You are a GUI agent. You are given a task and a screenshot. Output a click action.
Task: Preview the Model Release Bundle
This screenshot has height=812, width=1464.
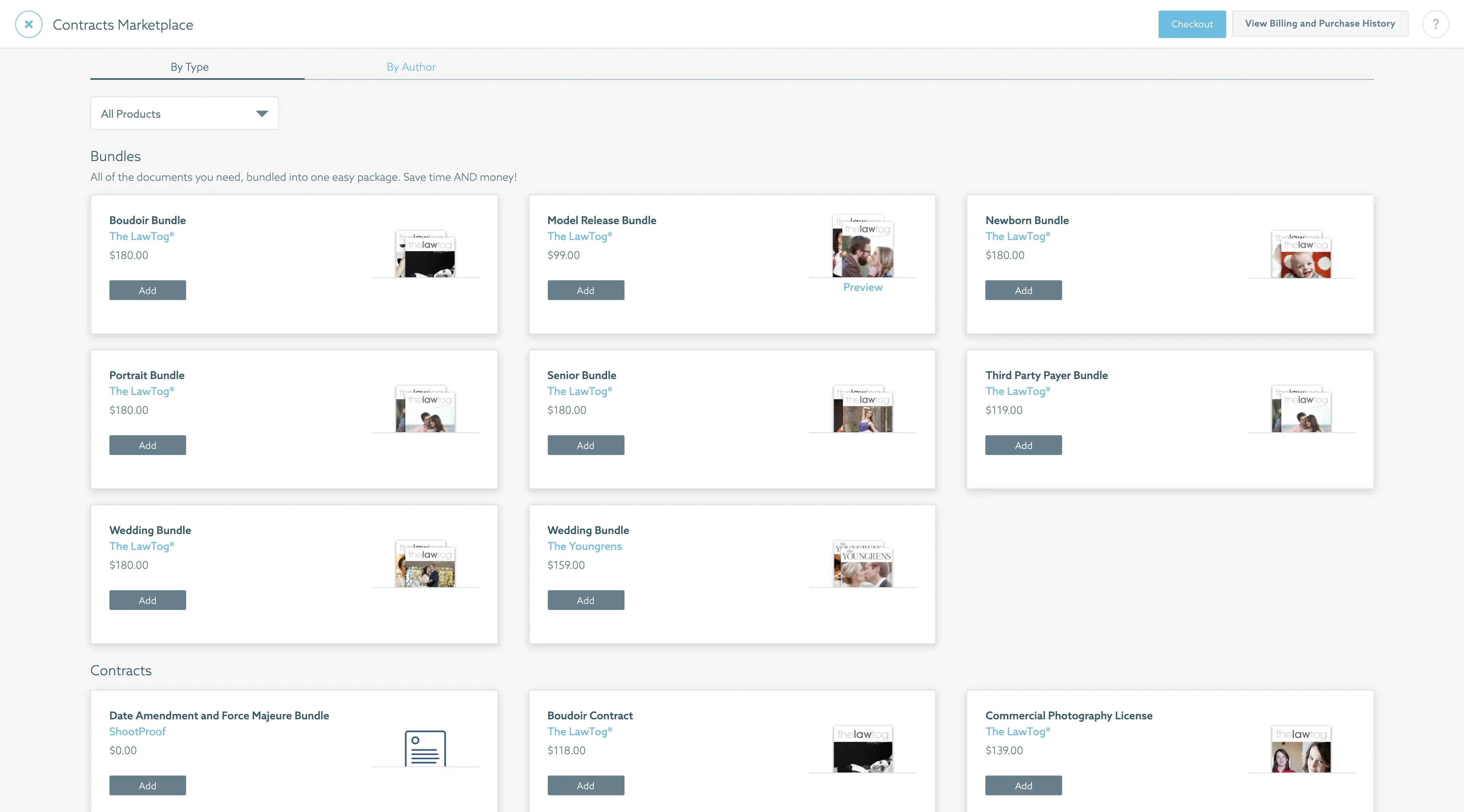tap(862, 287)
